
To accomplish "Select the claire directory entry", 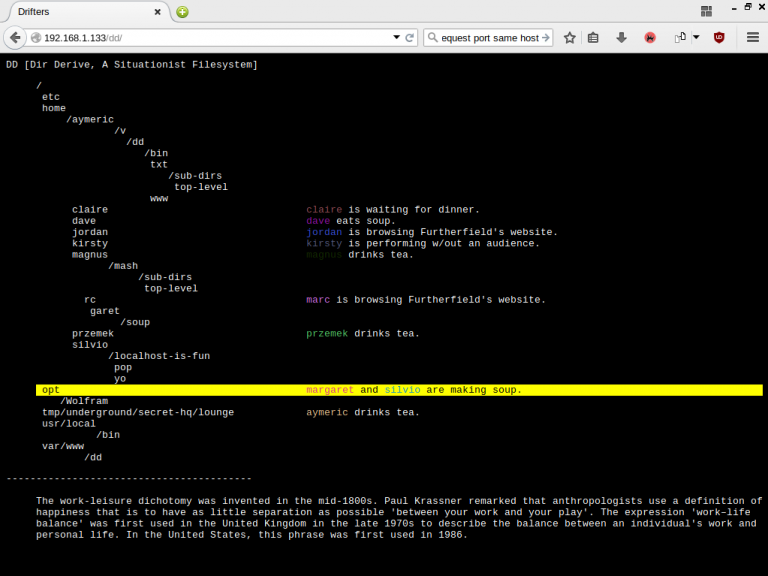I will click(x=90, y=210).
